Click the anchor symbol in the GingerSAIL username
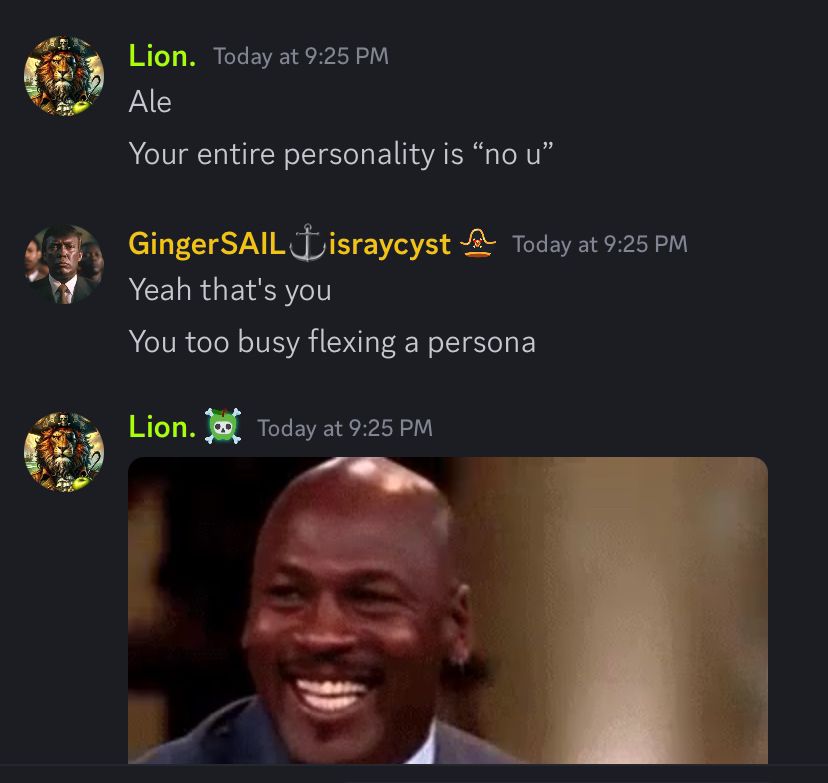828x783 pixels. click(307, 243)
